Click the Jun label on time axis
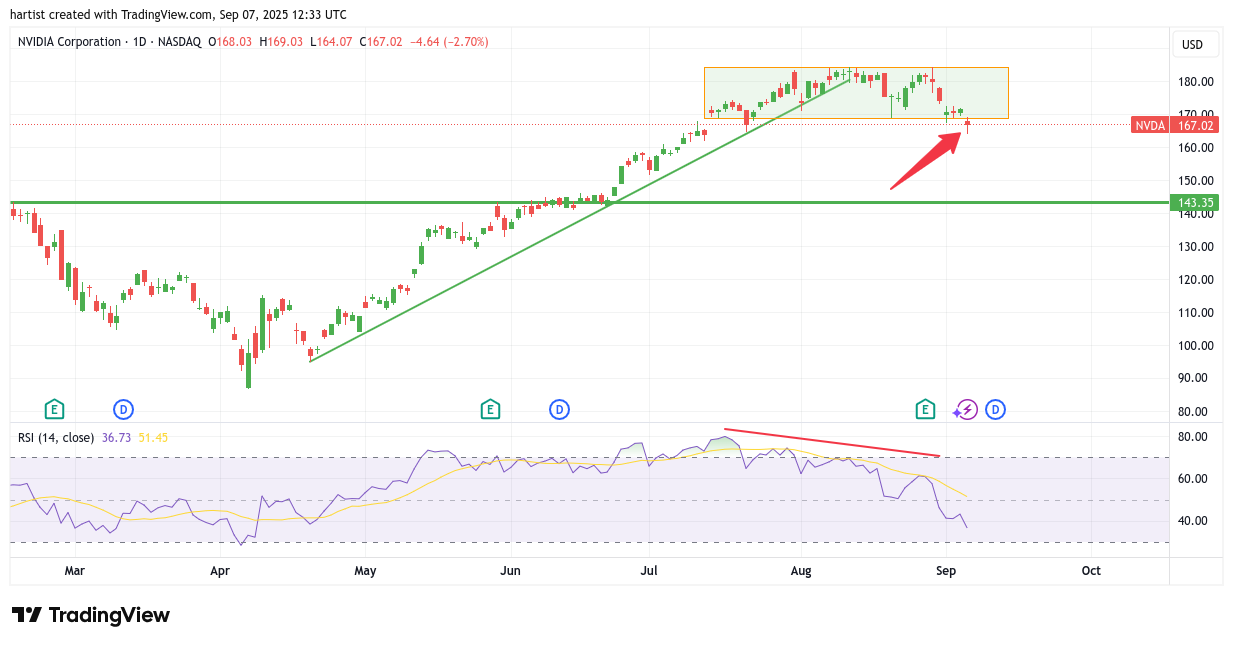Viewport: 1233px width, 645px height. point(511,571)
